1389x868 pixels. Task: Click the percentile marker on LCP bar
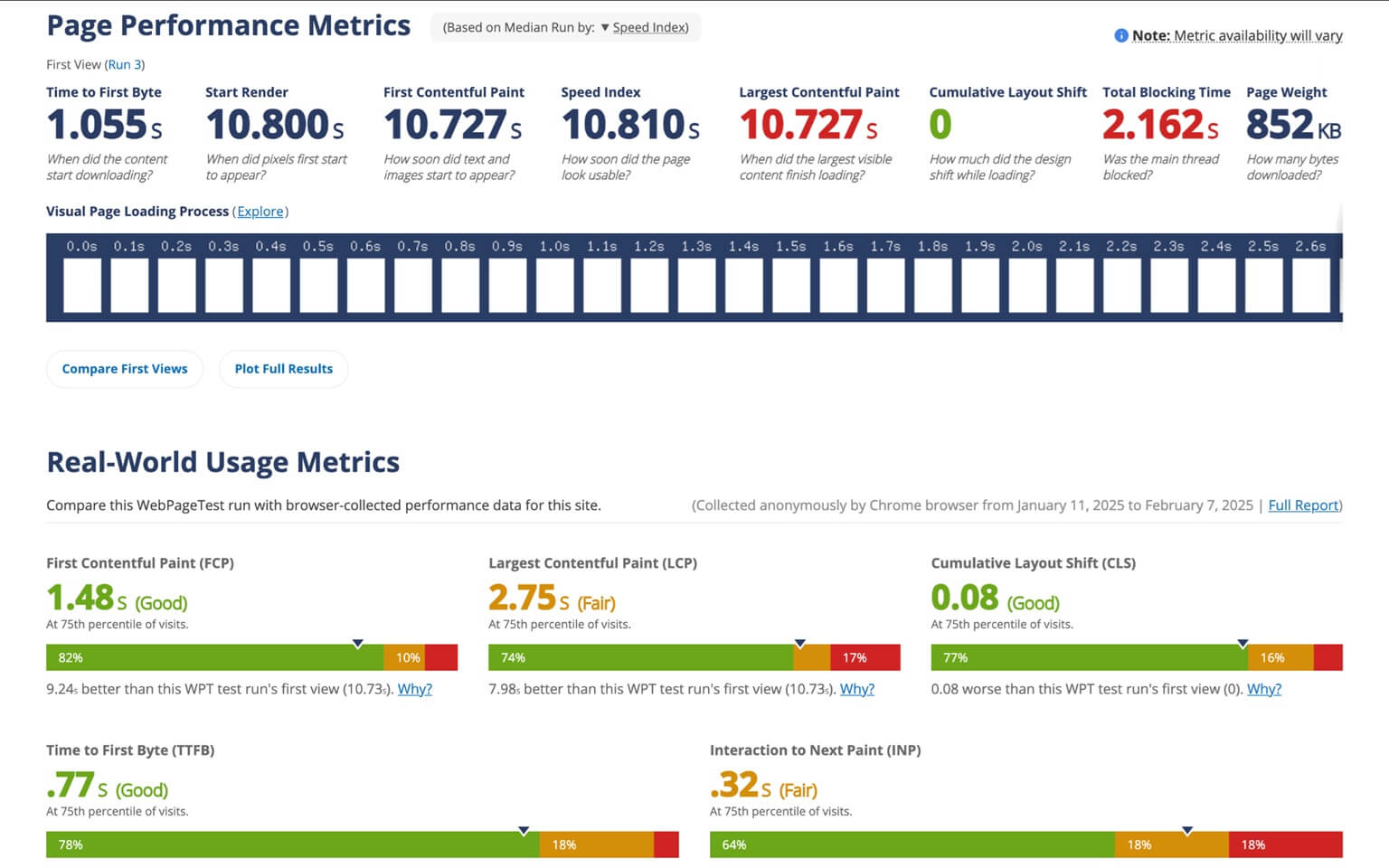pos(800,644)
